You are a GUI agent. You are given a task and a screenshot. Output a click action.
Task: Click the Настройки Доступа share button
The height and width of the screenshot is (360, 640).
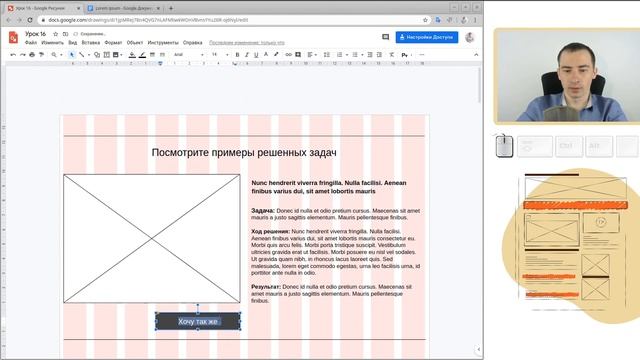click(x=427, y=37)
